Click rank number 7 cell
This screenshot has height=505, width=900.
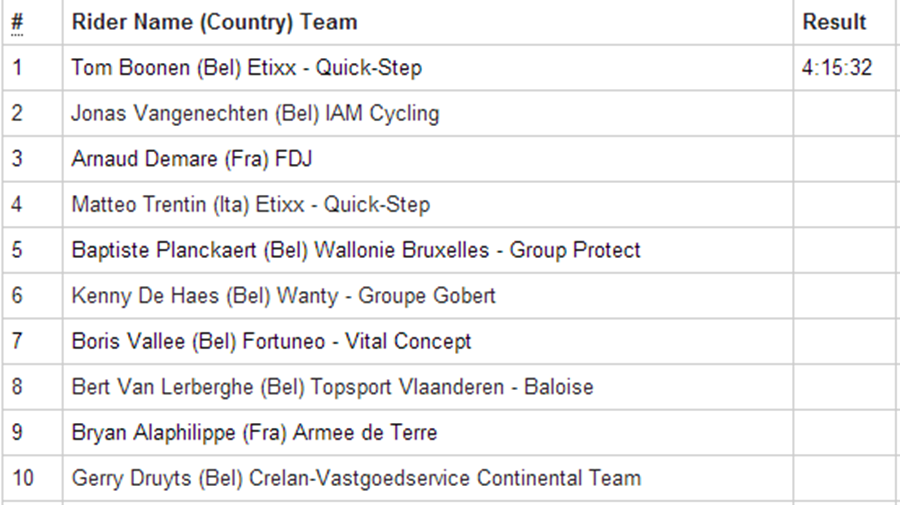click(17, 341)
